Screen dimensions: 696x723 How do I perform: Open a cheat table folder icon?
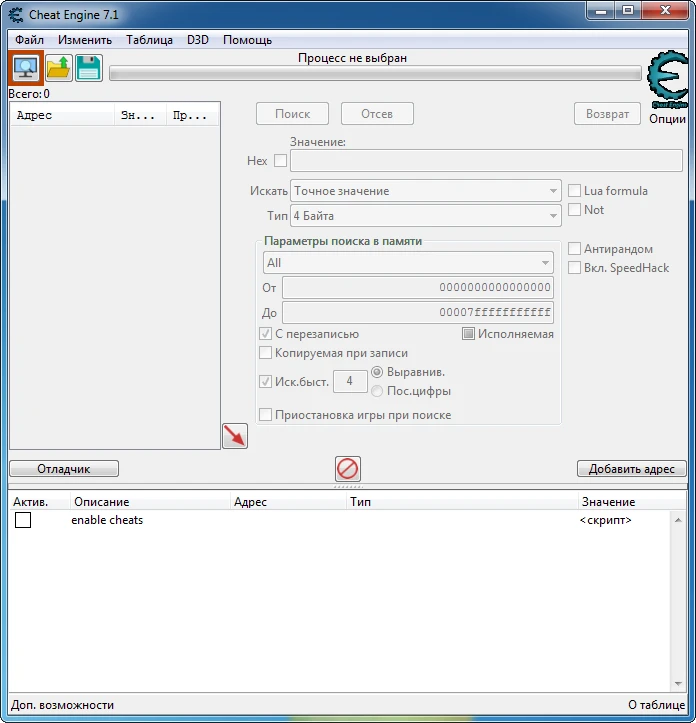tap(59, 68)
